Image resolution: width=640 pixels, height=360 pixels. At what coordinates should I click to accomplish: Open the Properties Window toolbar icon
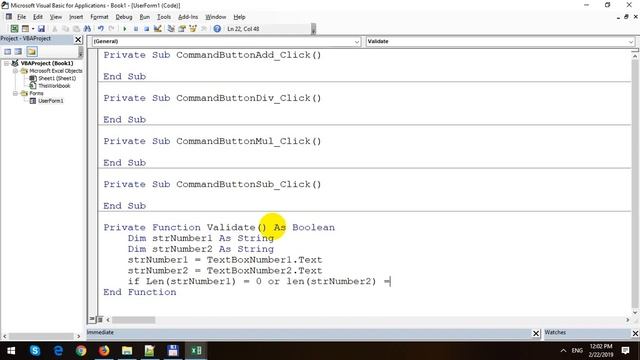[x=182, y=29]
